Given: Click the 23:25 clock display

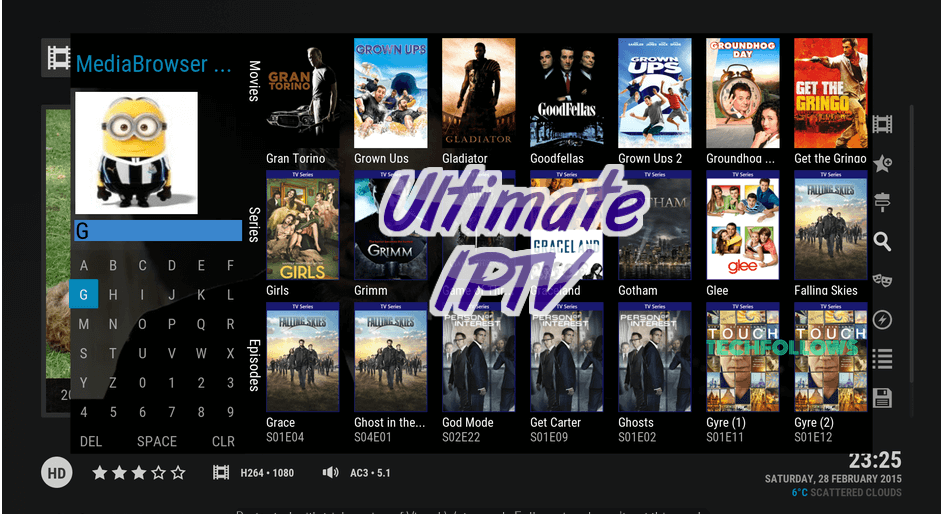Looking at the screenshot, I should coord(875,460).
